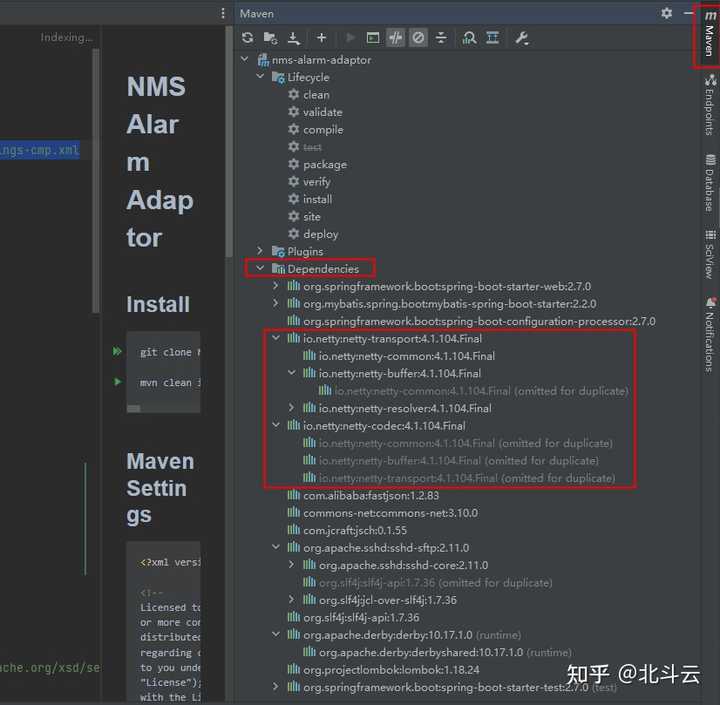The height and width of the screenshot is (705, 720).
Task: Click the Maven panel title
Action: tap(257, 14)
